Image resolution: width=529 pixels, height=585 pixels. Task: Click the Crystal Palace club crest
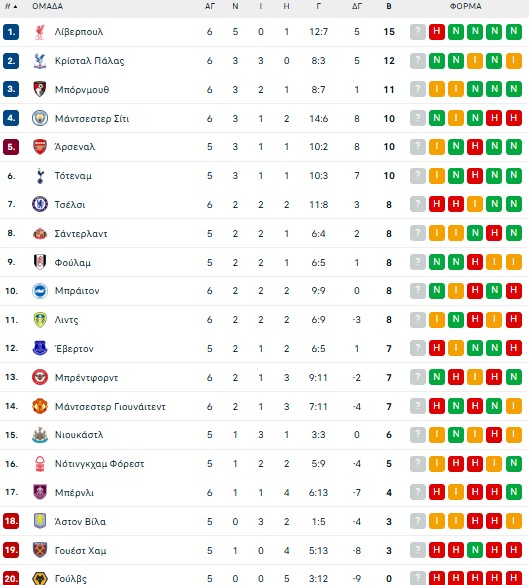click(x=40, y=61)
